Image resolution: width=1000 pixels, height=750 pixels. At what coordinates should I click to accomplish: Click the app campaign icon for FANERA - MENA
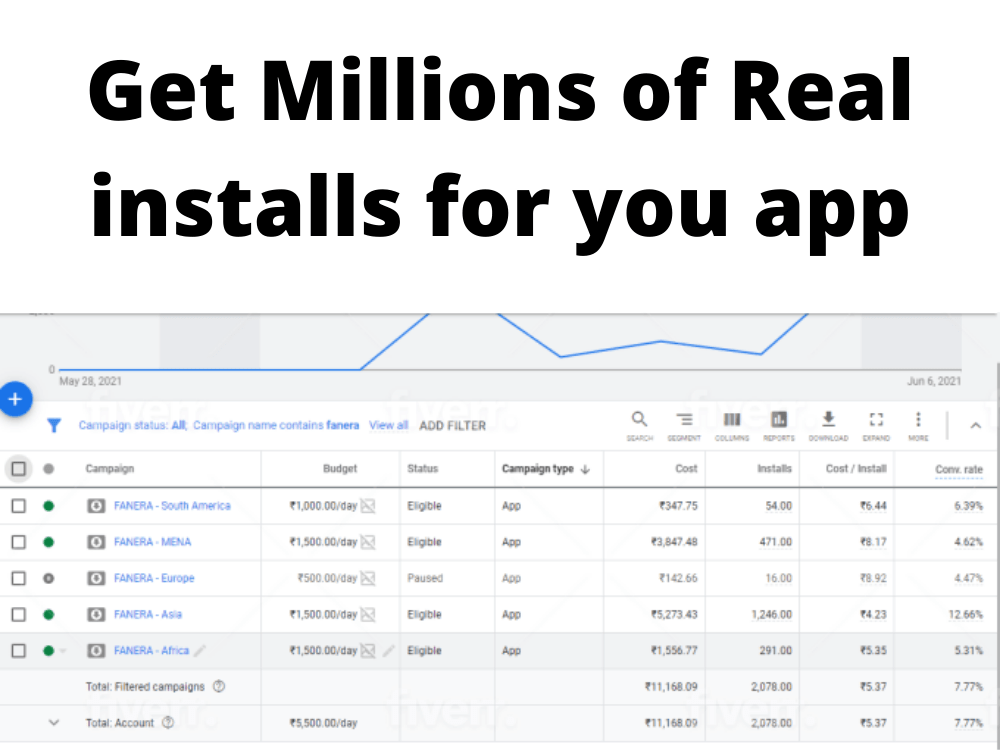pos(96,542)
